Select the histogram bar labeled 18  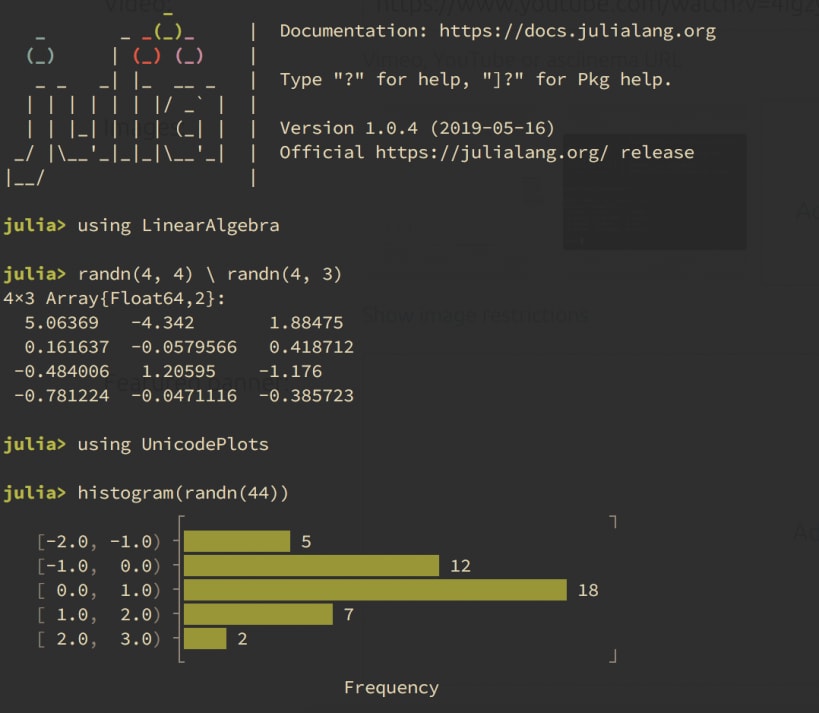coord(375,590)
